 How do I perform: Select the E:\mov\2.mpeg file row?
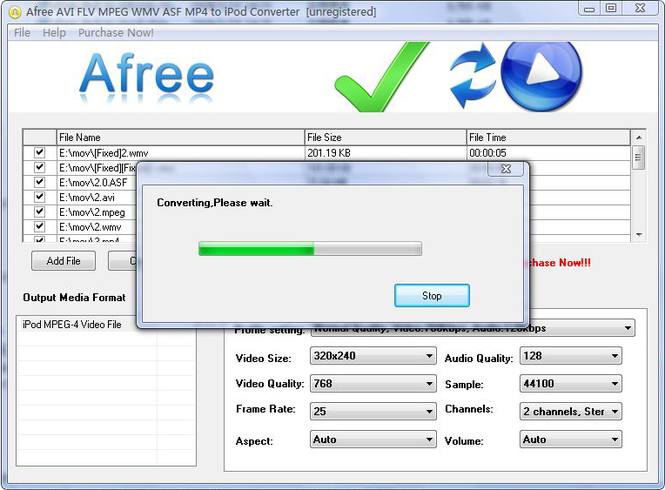(x=92, y=212)
